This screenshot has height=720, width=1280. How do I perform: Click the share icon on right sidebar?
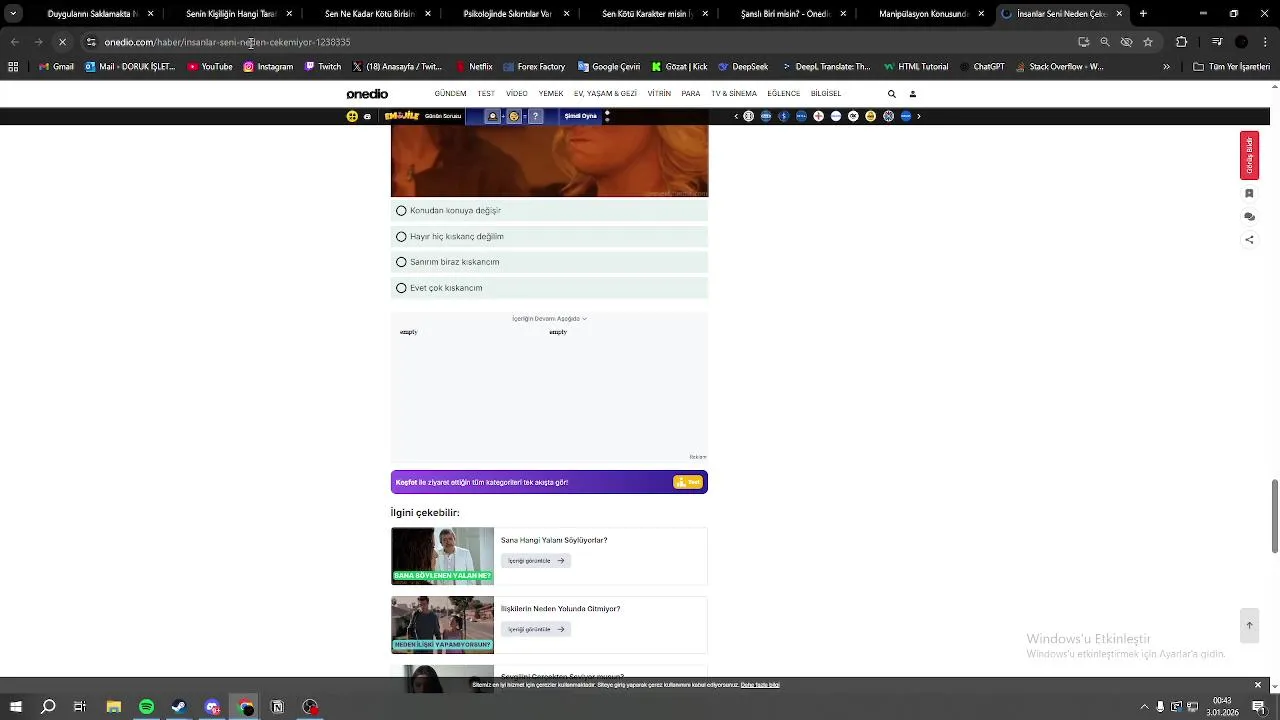coord(1249,240)
